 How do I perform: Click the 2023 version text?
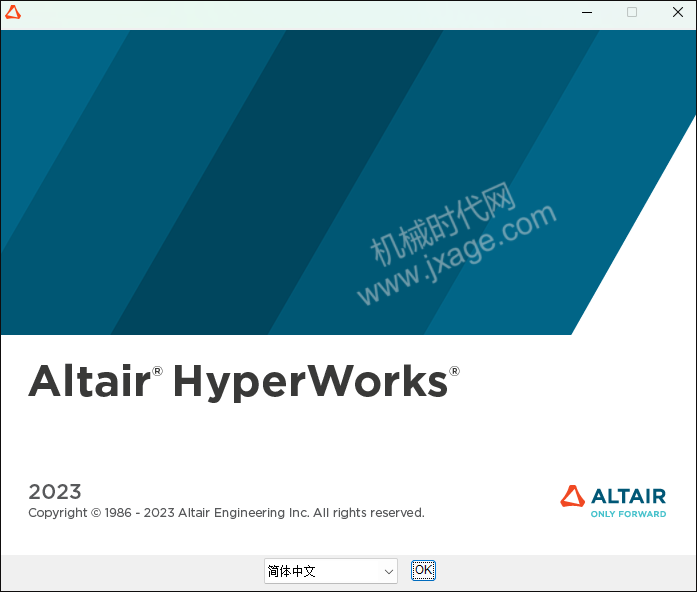coord(55,492)
